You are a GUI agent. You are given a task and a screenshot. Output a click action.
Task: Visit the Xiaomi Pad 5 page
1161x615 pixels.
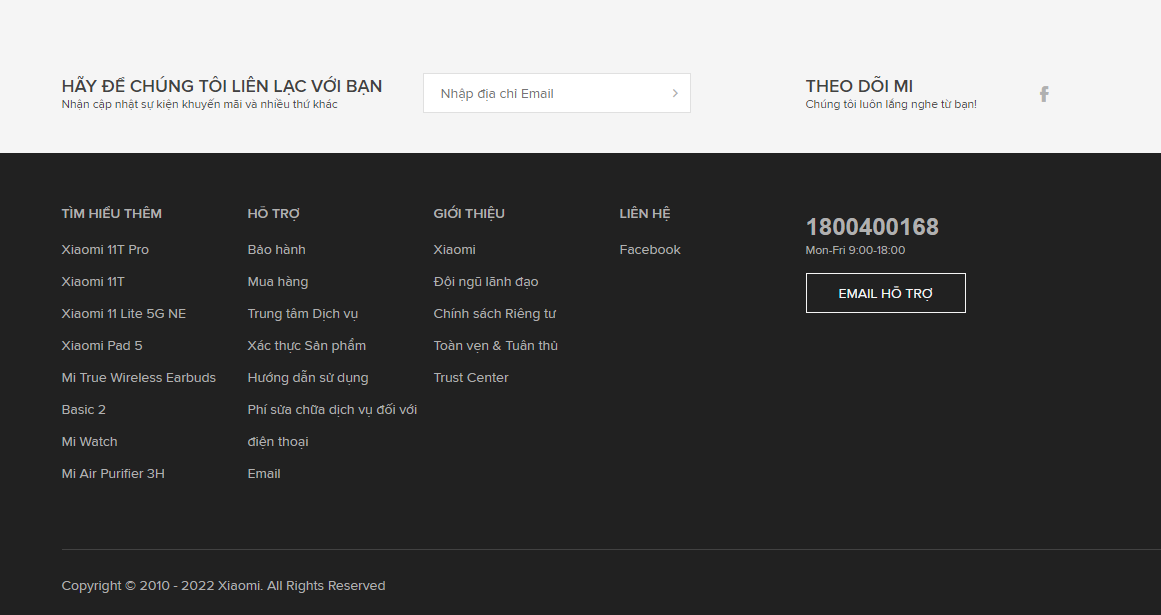(x=102, y=346)
